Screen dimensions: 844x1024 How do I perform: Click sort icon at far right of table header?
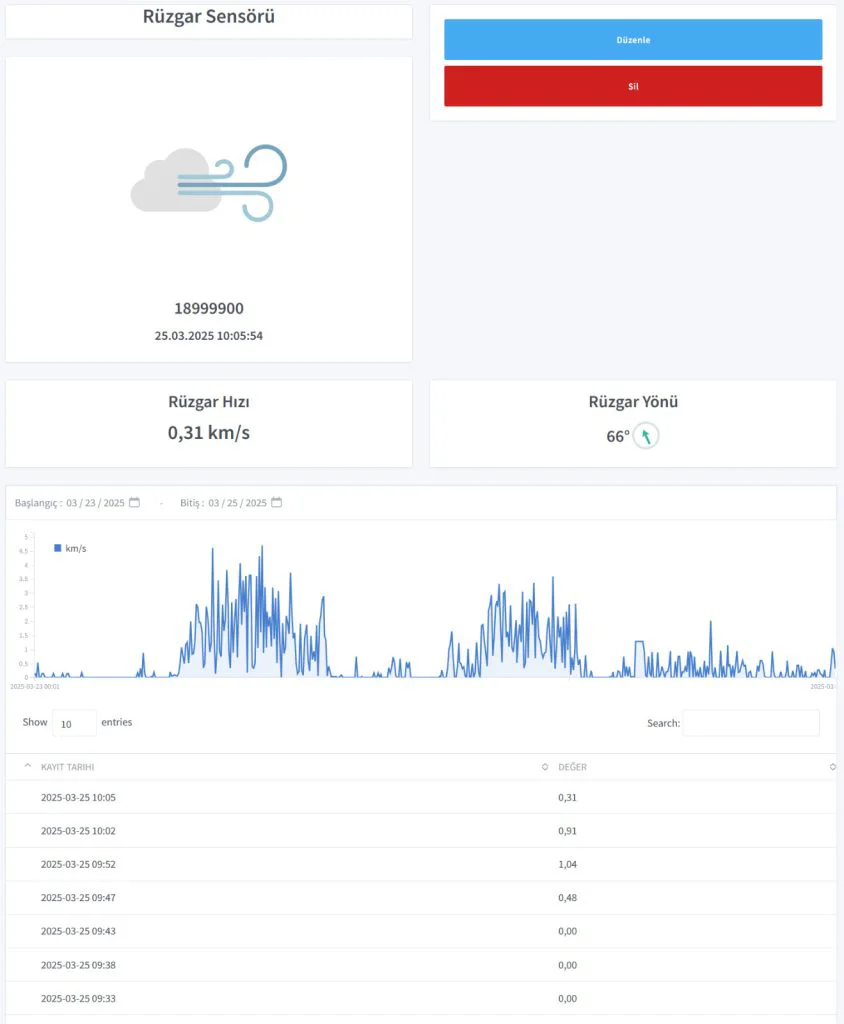pos(832,767)
